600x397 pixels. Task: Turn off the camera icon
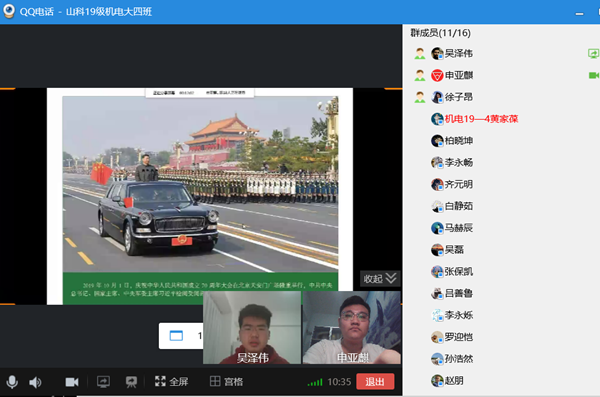click(x=72, y=382)
